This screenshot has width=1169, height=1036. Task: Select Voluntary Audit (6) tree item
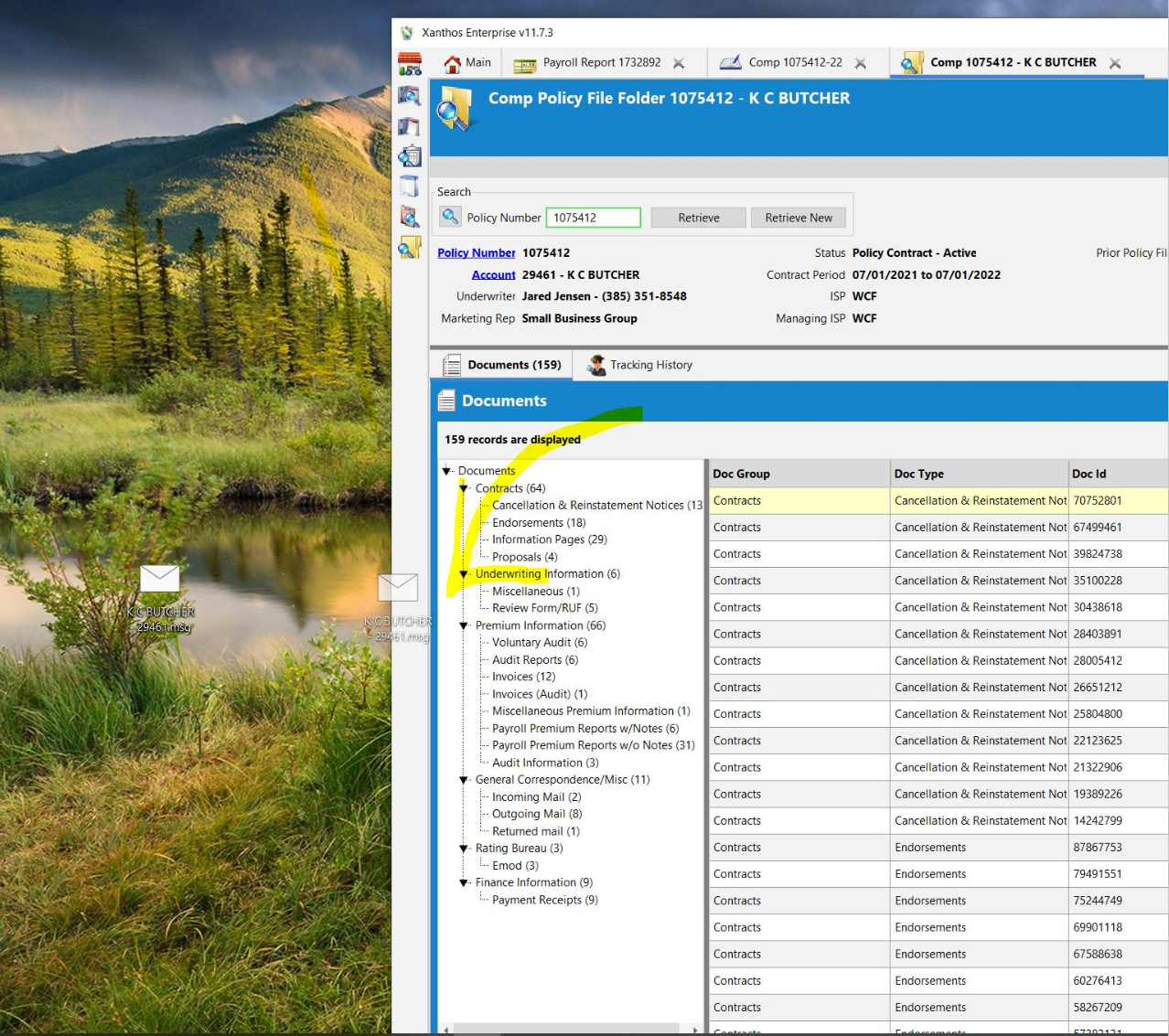coord(540,643)
